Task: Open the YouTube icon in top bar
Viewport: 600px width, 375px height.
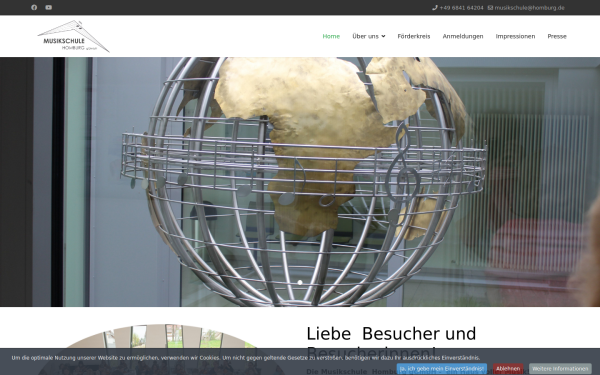Action: [x=49, y=7]
